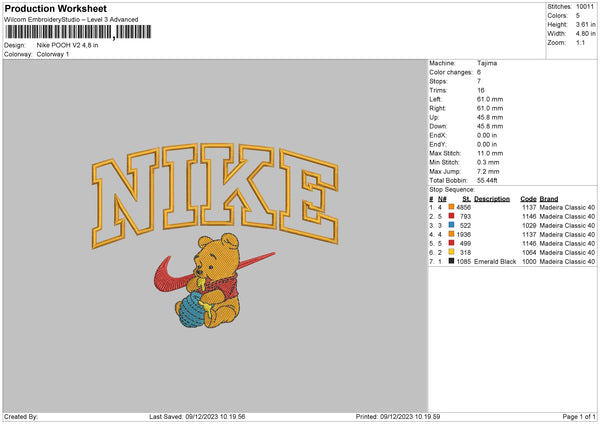Viewport: 600px width, 424px height.
Task: Click the stitch count '499' in stop 5
Action: click(x=465, y=243)
